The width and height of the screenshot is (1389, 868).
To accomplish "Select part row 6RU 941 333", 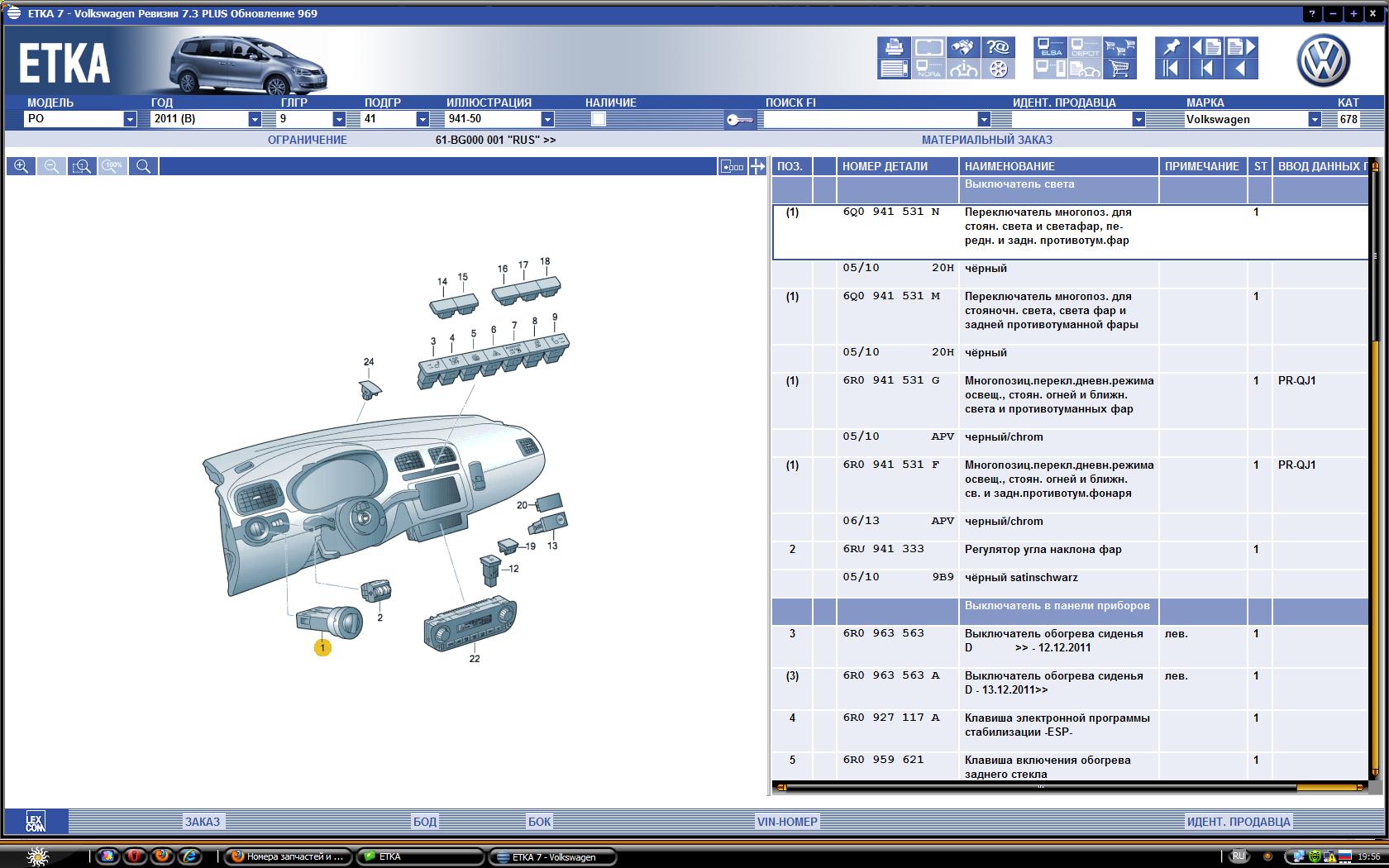I will 884,549.
